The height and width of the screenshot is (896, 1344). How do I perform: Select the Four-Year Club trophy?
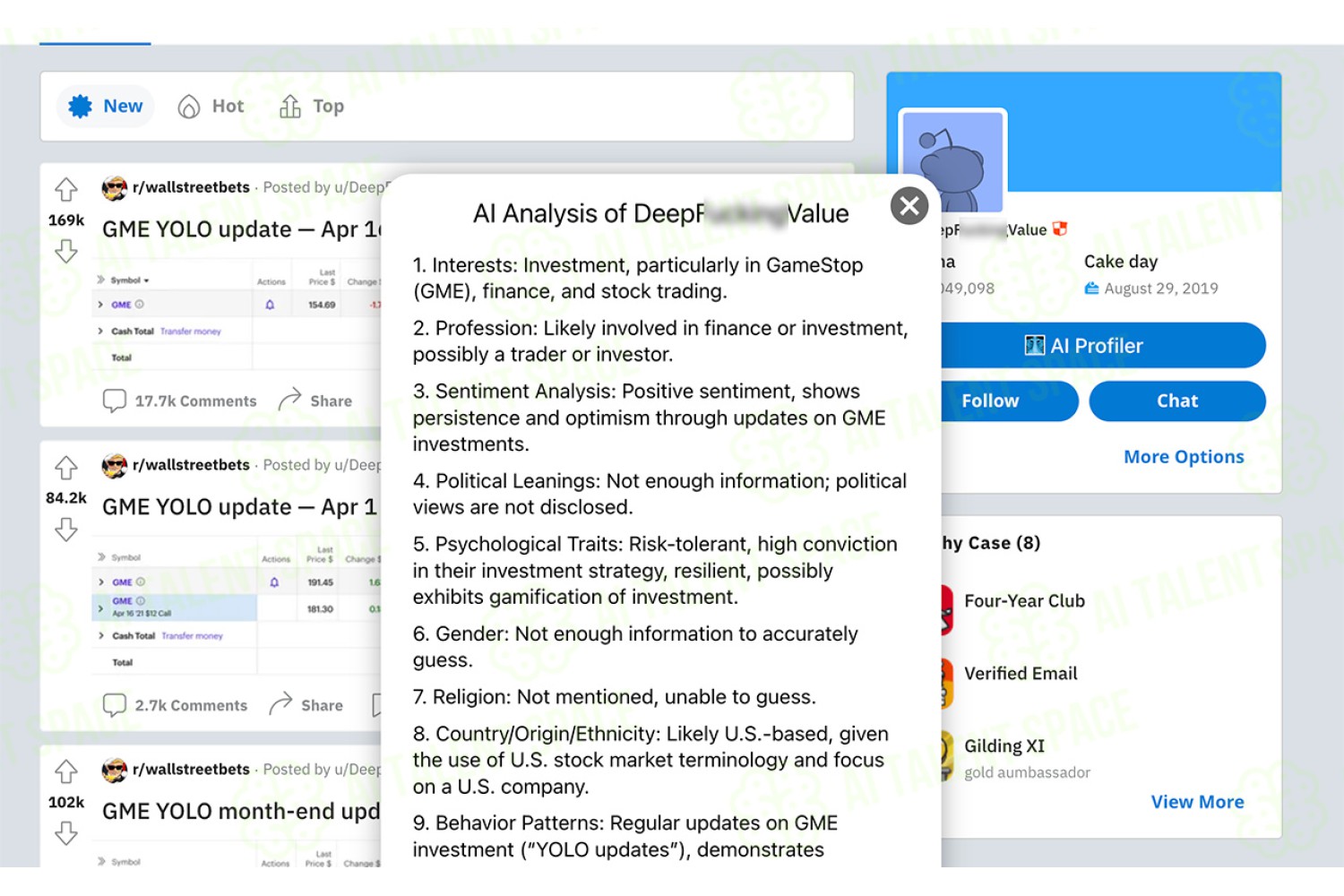tap(1024, 601)
